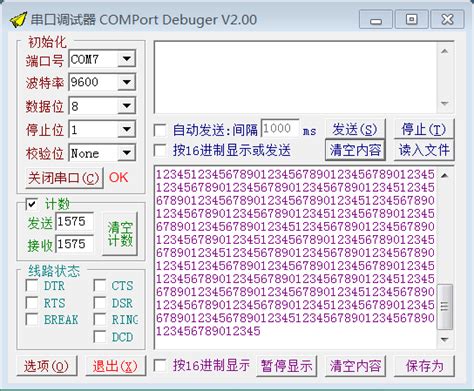Enable 按16进制显示或发送 checkbox
This screenshot has width=474, height=391.
160,151
